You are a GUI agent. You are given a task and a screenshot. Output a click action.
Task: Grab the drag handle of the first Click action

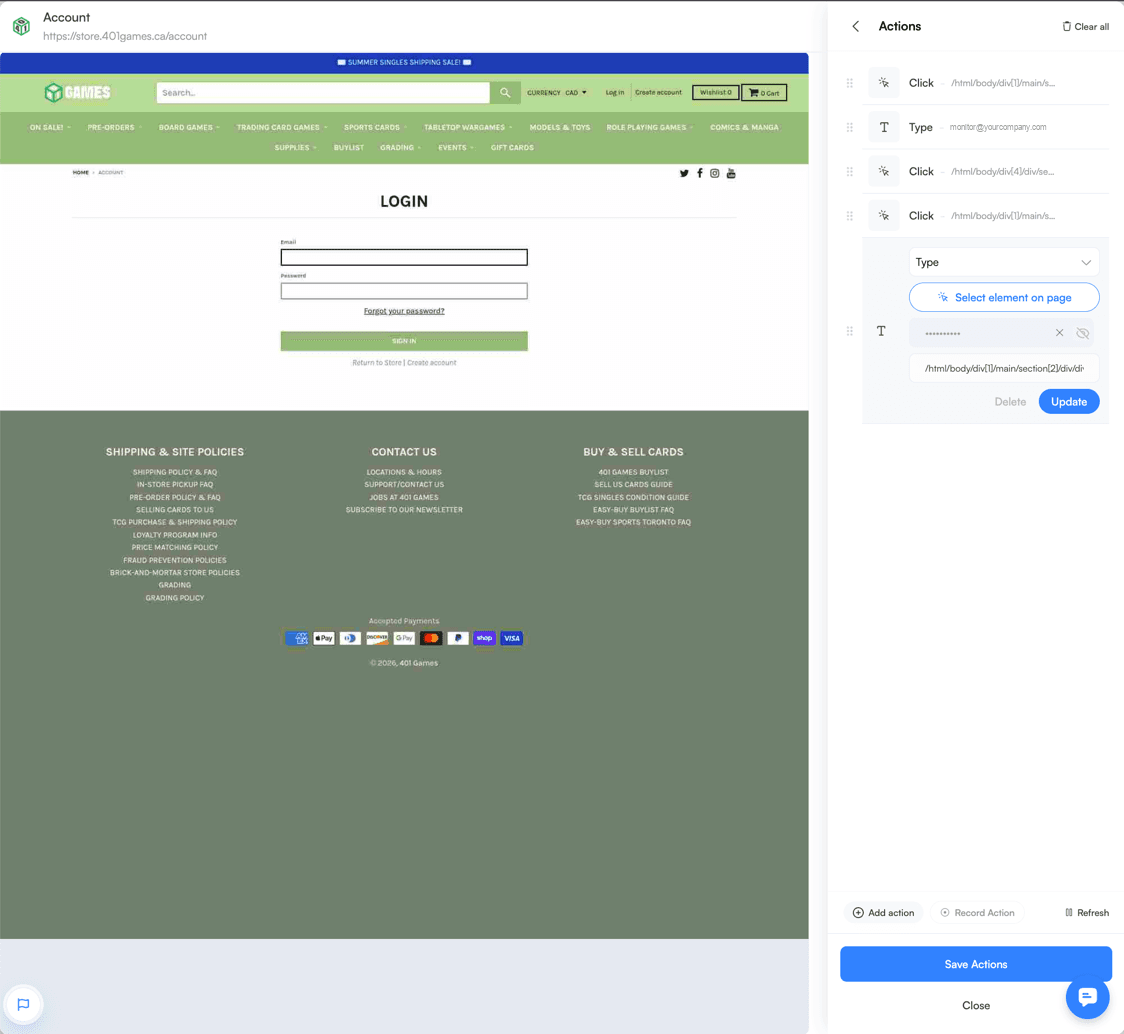click(849, 83)
